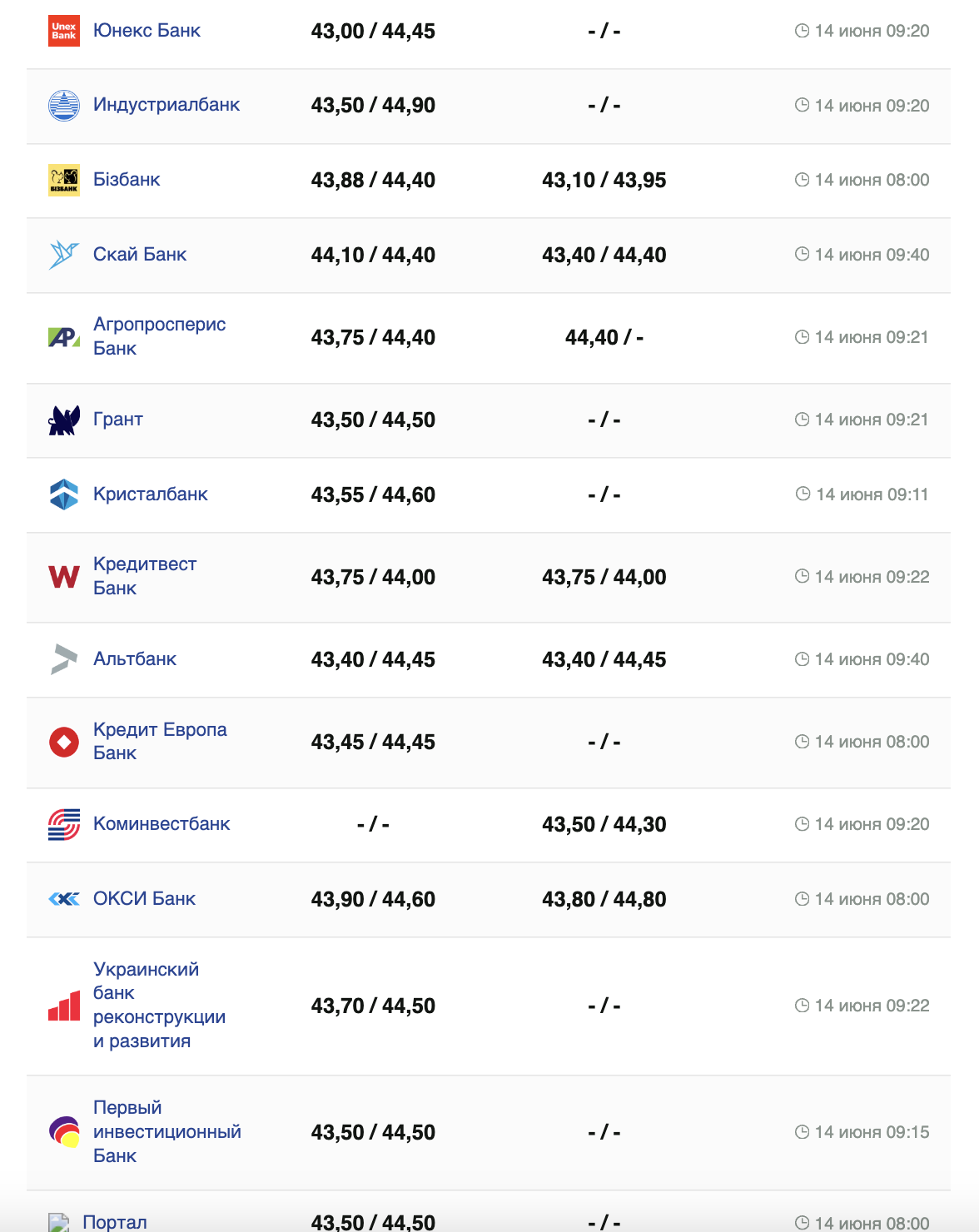Click the Грант dark griffin logo
The height and width of the screenshot is (1232, 979).
pos(64,420)
